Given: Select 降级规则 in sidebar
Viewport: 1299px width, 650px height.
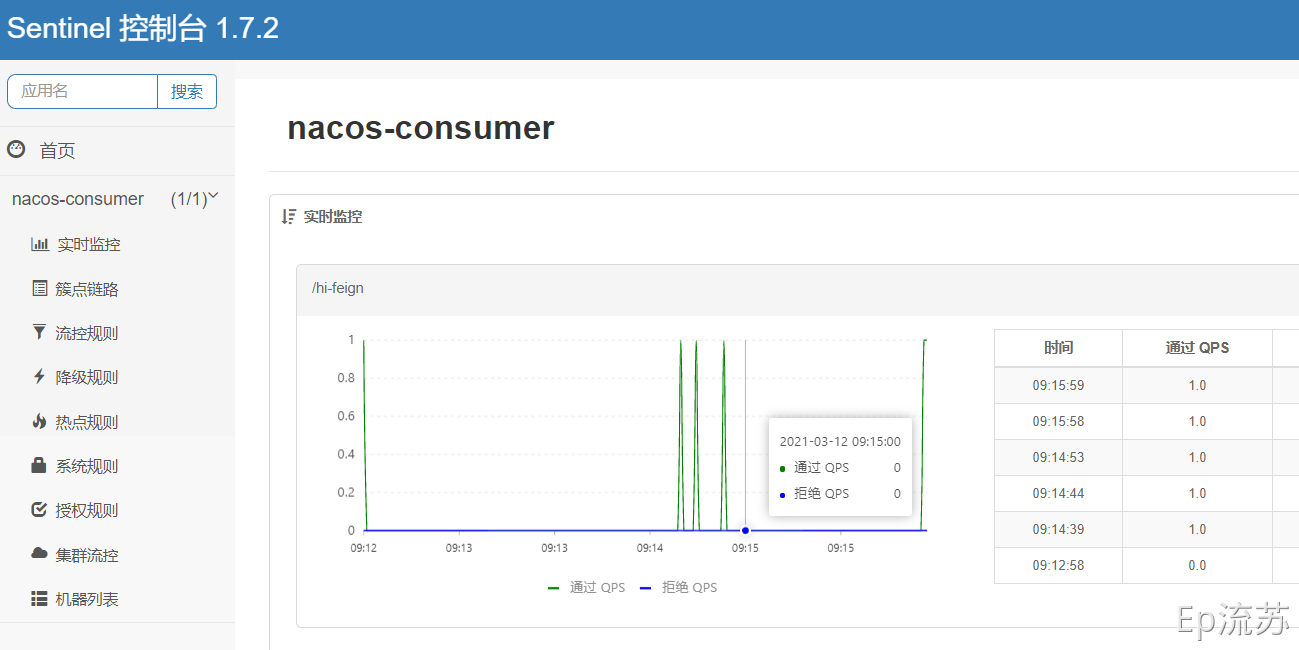Looking at the screenshot, I should click(87, 377).
